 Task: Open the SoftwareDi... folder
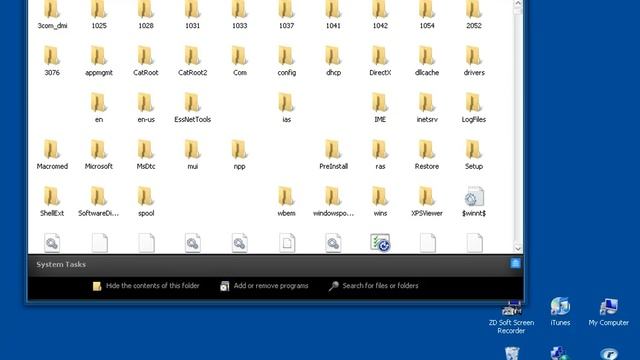99,202
